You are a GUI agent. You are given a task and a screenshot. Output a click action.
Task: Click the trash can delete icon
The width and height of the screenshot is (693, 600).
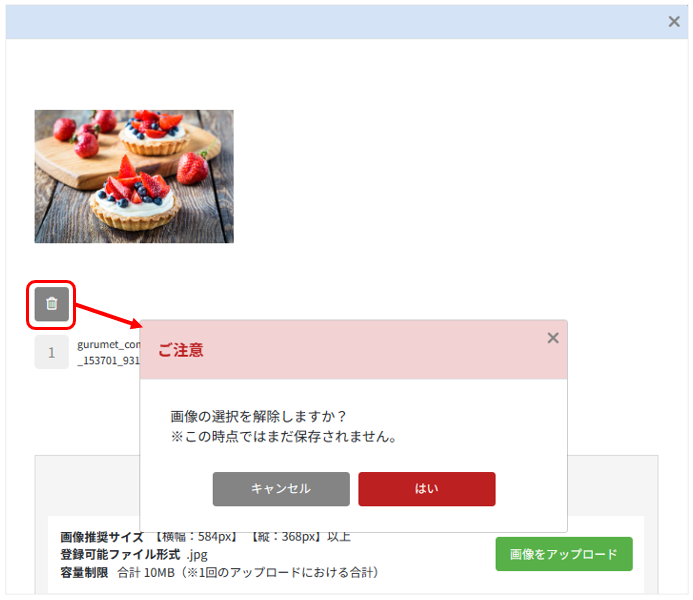pyautogui.click(x=52, y=304)
